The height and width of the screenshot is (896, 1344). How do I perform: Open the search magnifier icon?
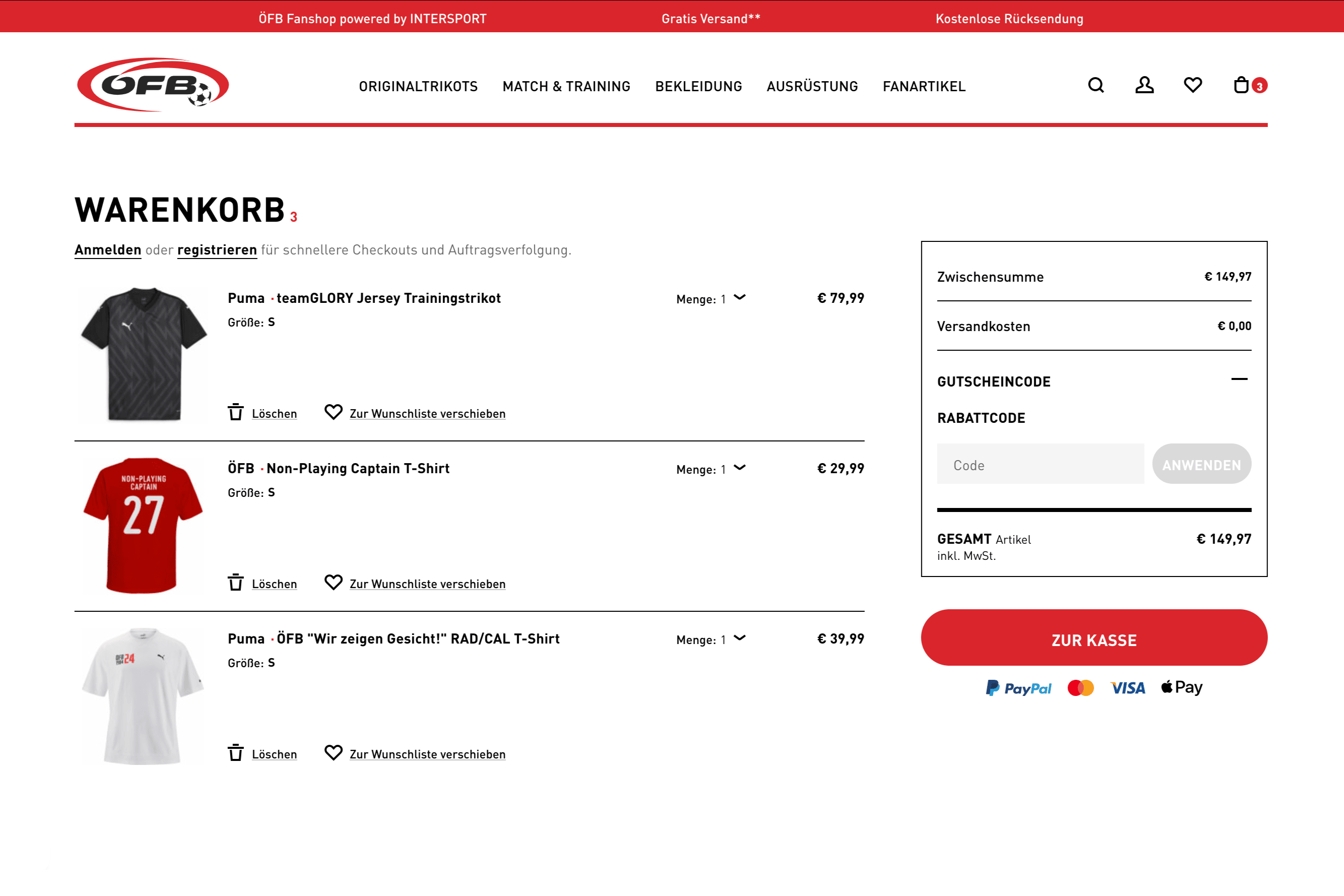(x=1096, y=85)
